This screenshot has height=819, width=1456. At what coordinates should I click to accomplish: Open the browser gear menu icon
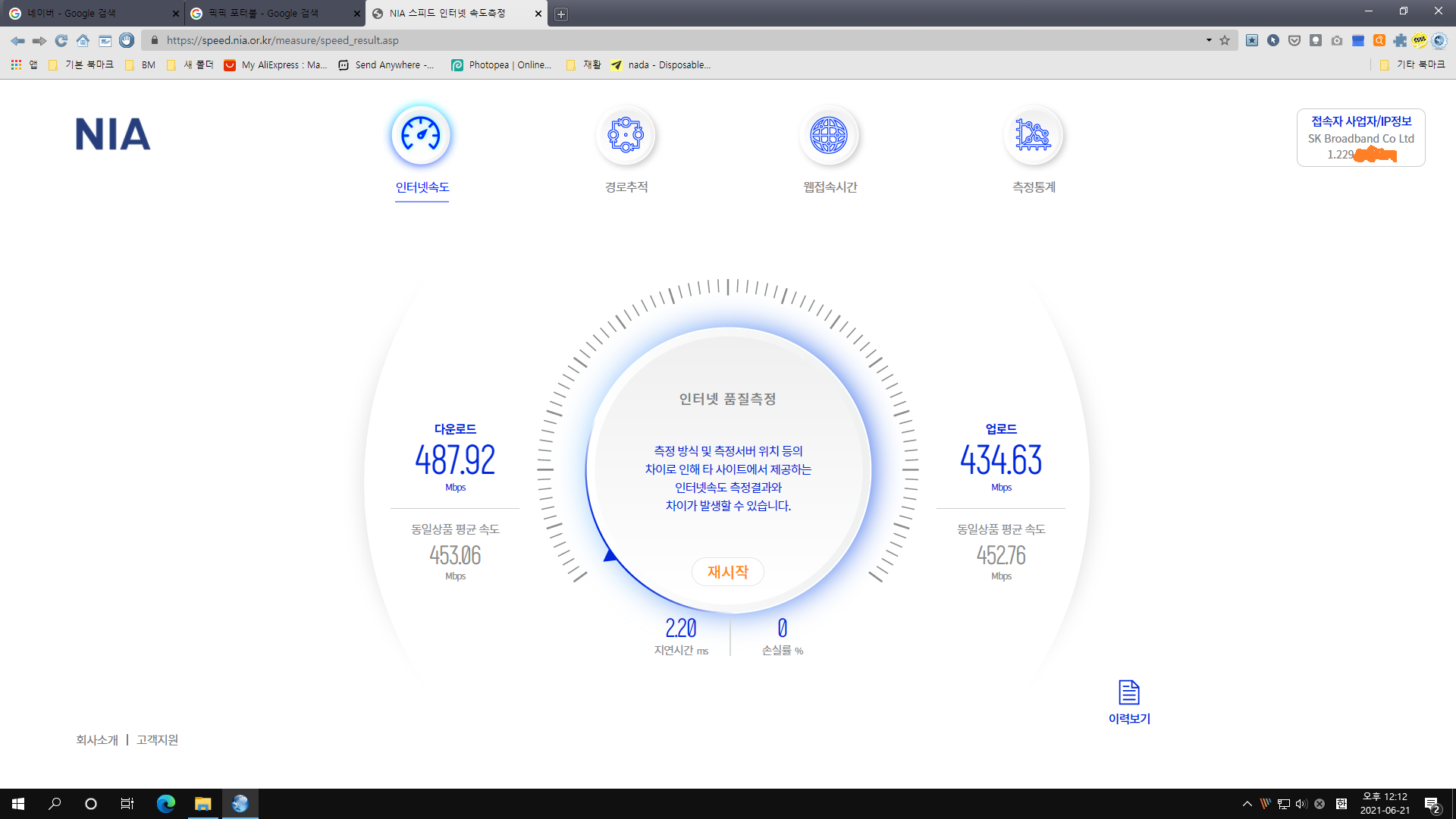coord(1439,40)
